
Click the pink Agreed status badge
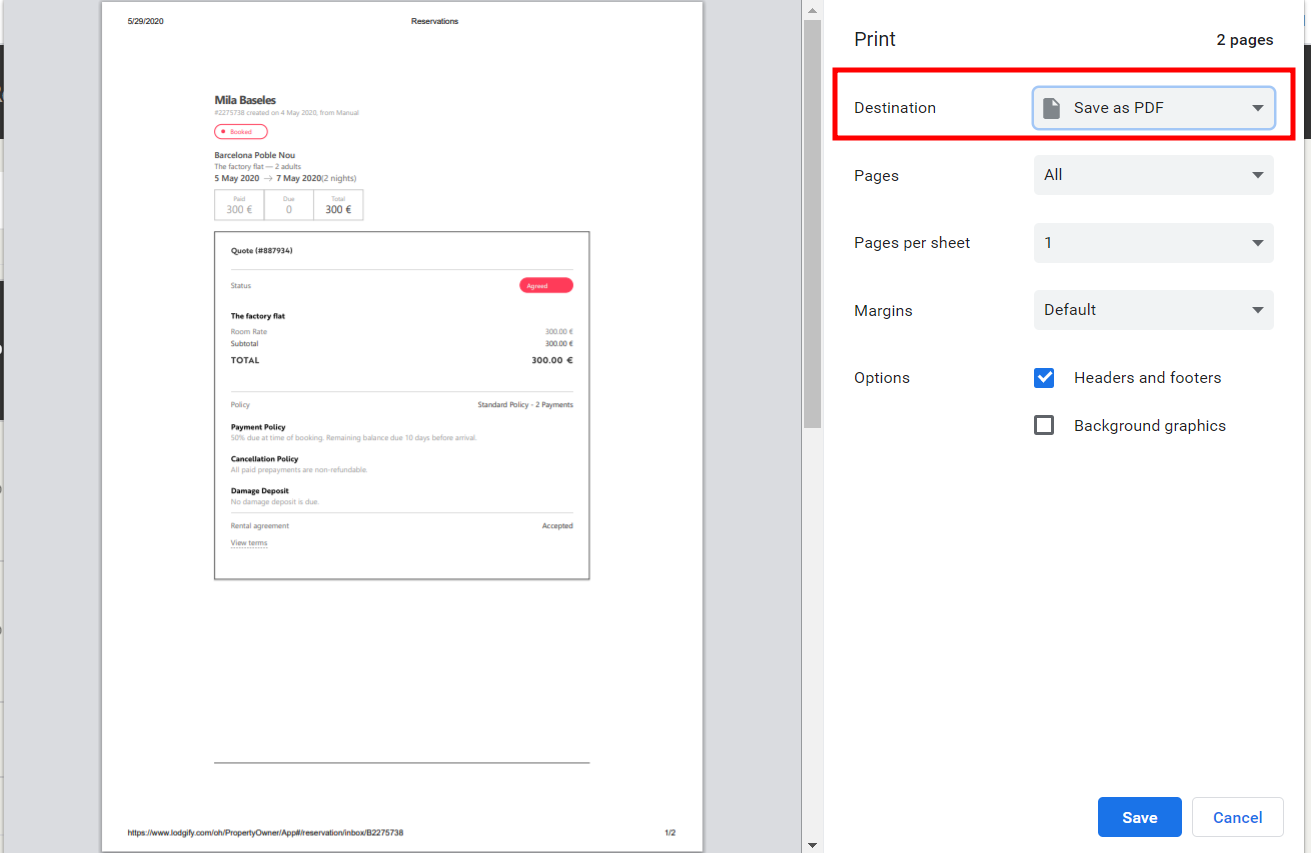pyautogui.click(x=546, y=286)
